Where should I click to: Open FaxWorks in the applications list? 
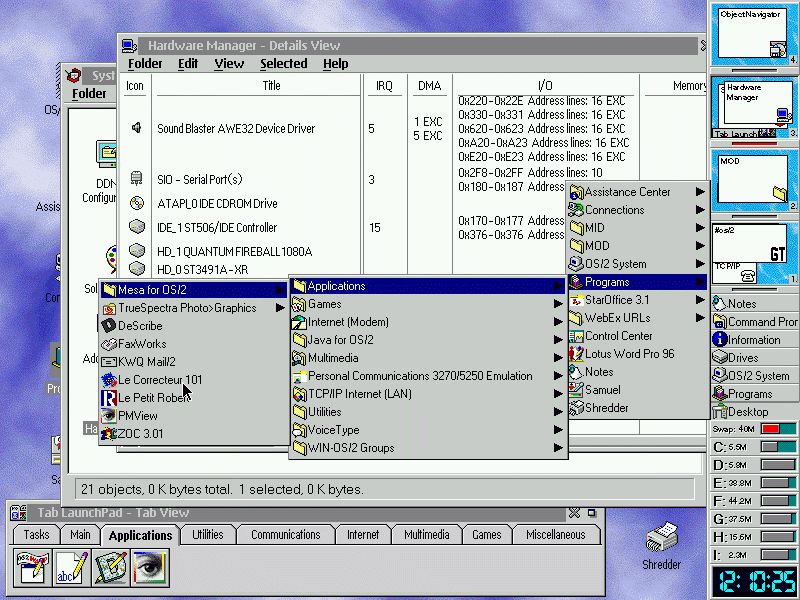coord(141,343)
